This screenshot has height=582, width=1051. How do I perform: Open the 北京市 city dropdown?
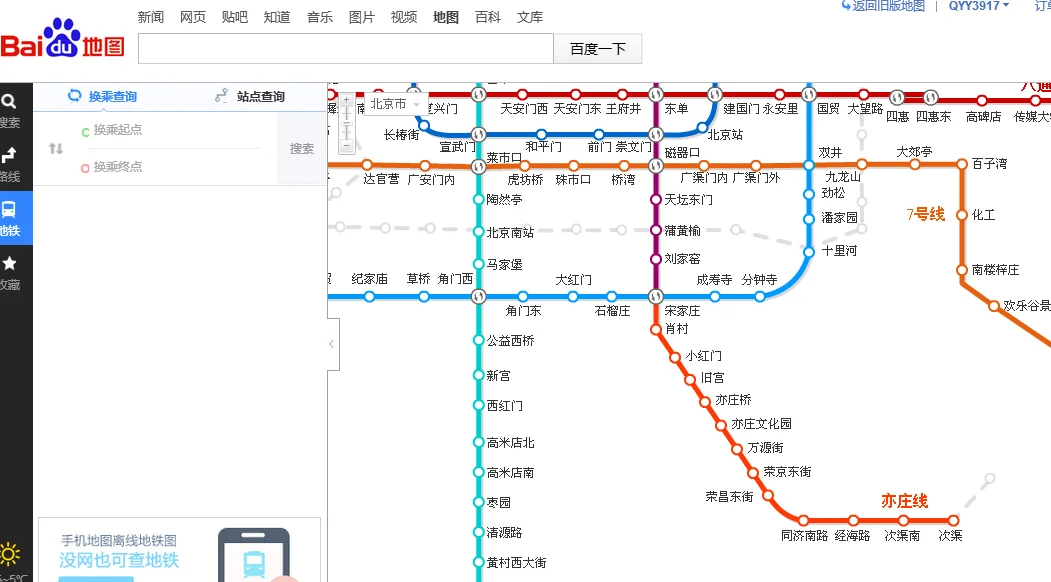[398, 103]
